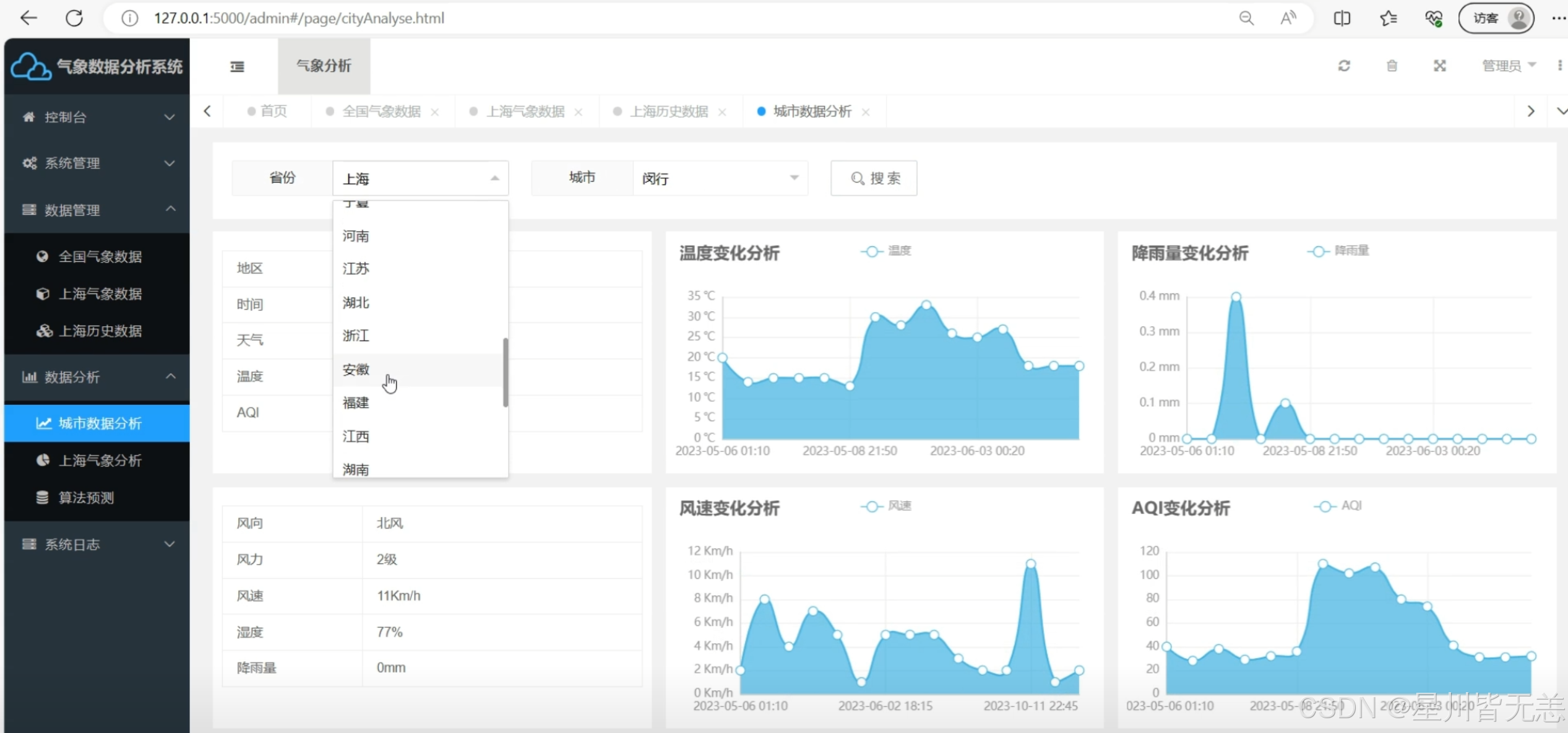
Task: Toggle the fullscreen expand icon
Action: coord(1440,66)
